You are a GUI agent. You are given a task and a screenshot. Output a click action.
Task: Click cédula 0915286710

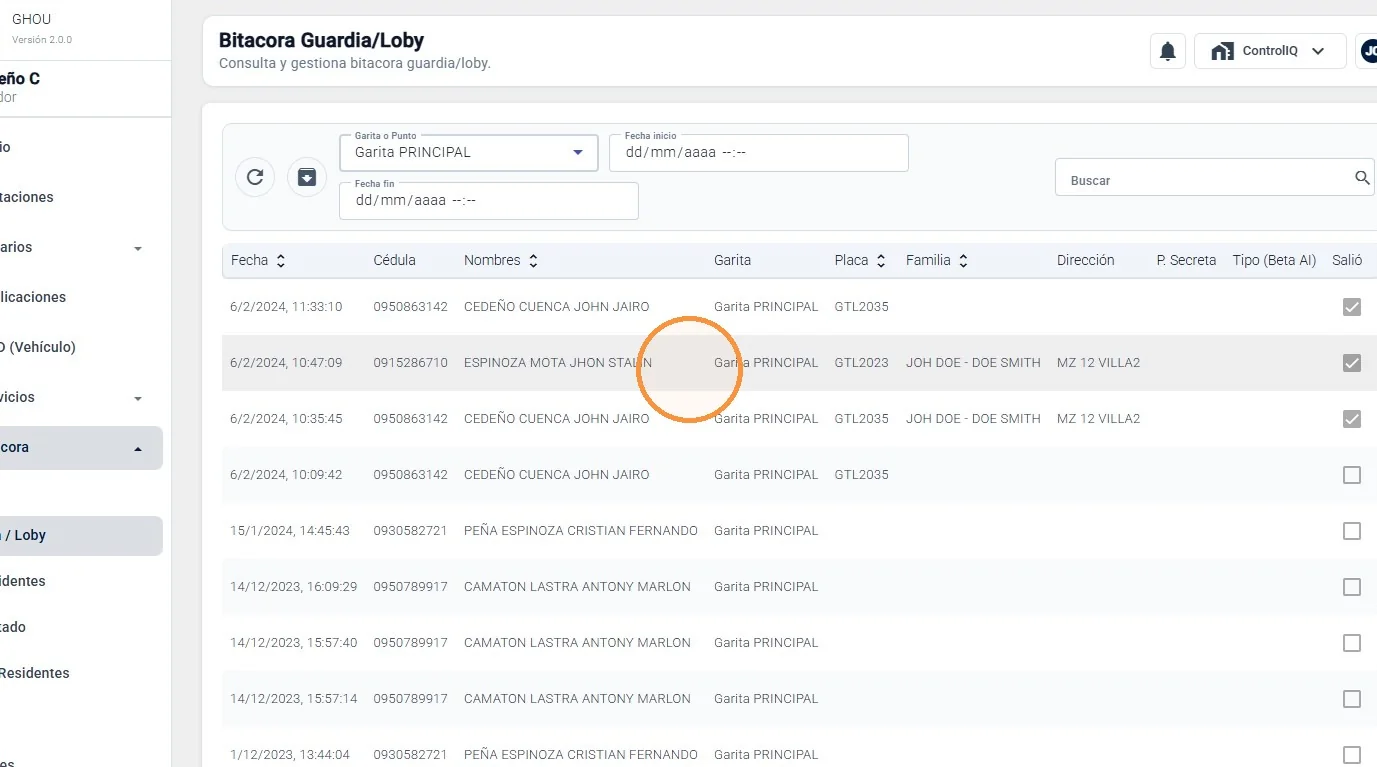tap(410, 363)
